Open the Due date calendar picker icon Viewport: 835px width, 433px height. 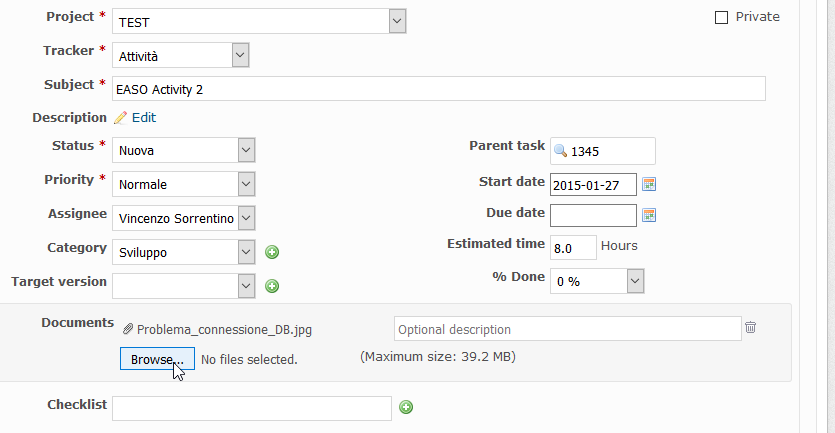(x=649, y=215)
